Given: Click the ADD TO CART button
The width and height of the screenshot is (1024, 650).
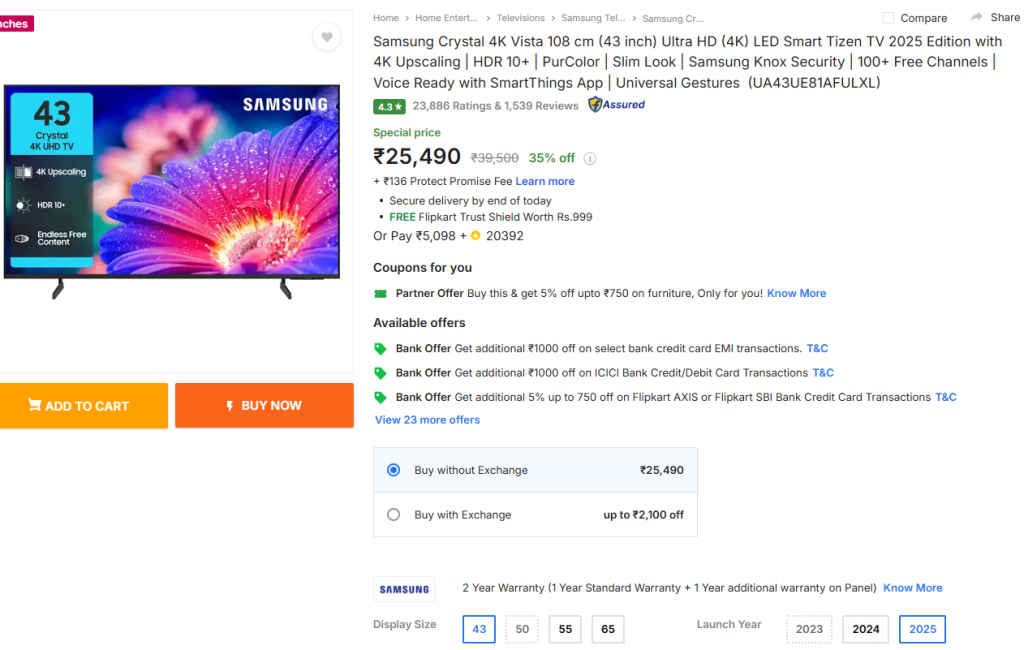Looking at the screenshot, I should coord(84,405).
